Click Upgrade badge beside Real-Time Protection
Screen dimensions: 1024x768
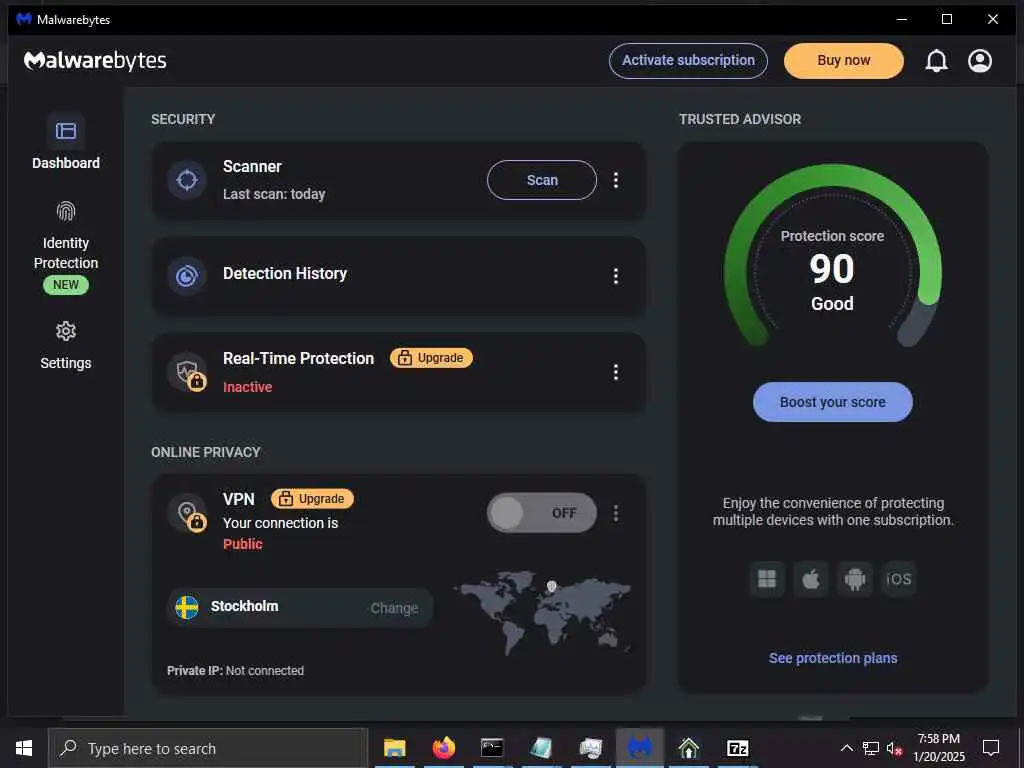(431, 358)
